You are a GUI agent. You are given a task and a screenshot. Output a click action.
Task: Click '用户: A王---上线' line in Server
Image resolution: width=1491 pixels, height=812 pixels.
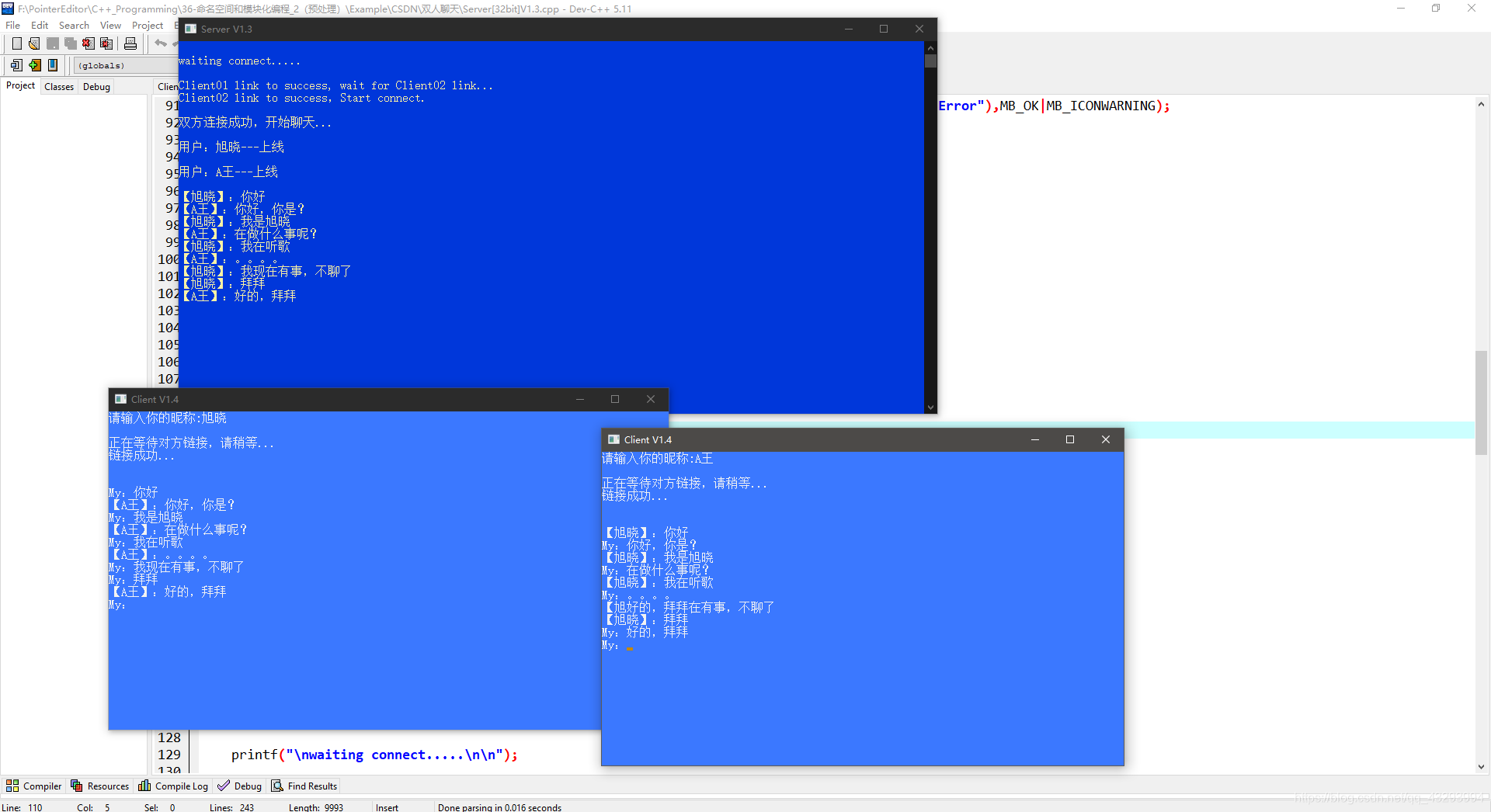pos(228,172)
